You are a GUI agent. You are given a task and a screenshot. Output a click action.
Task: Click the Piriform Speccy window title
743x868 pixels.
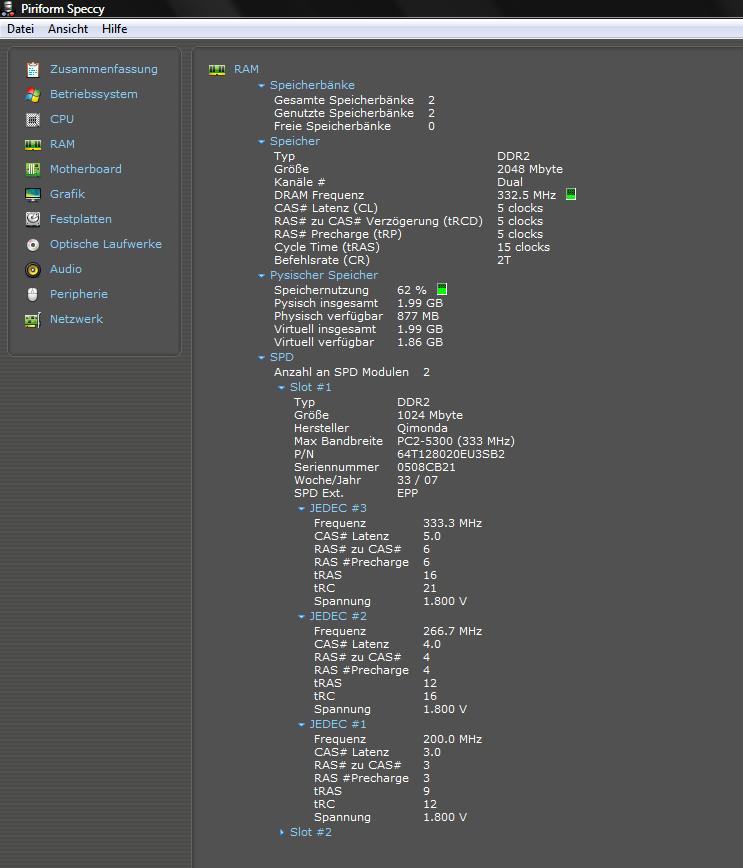point(63,9)
